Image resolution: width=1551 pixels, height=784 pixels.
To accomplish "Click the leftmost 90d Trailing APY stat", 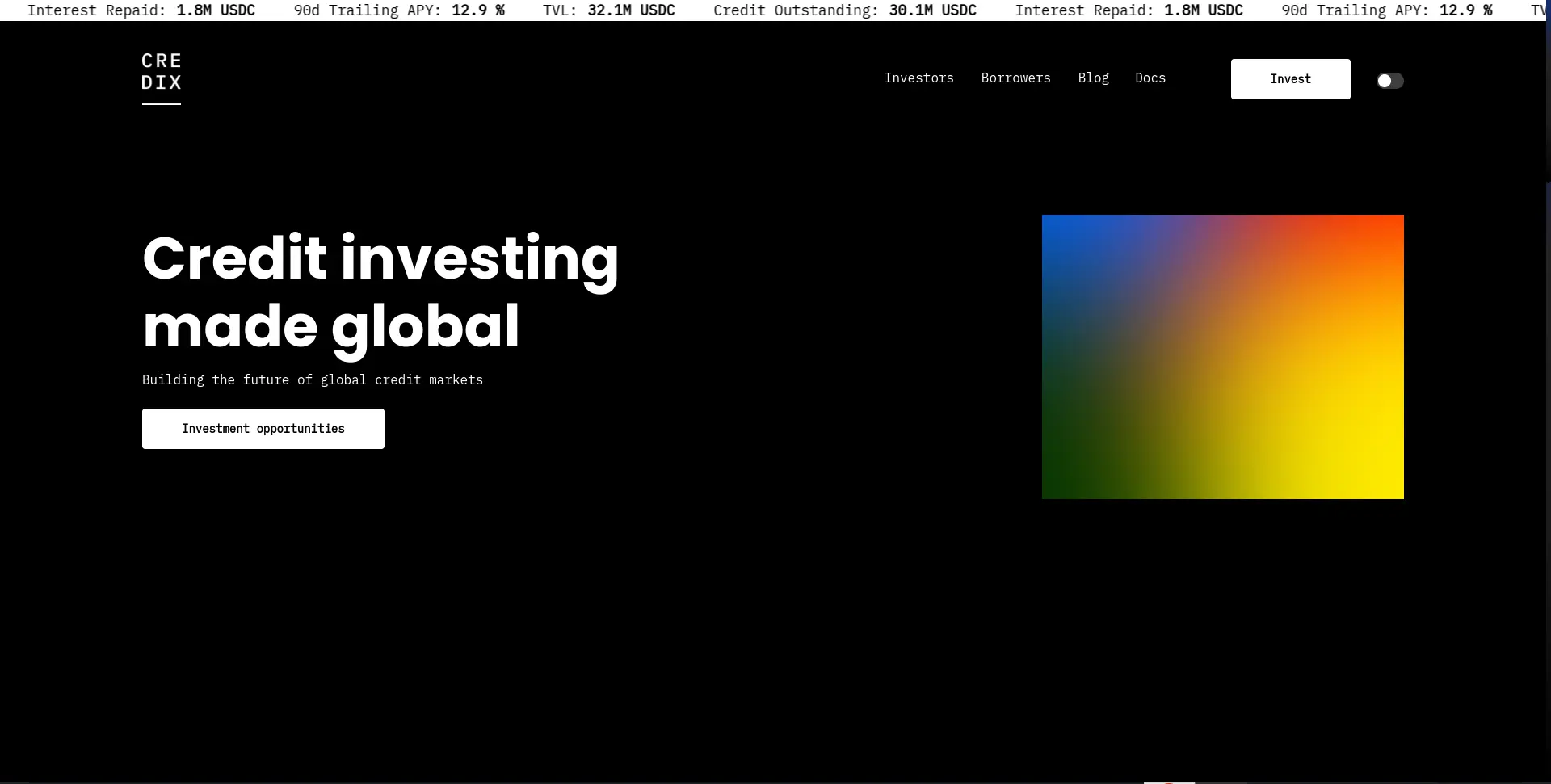I will tap(399, 10).
